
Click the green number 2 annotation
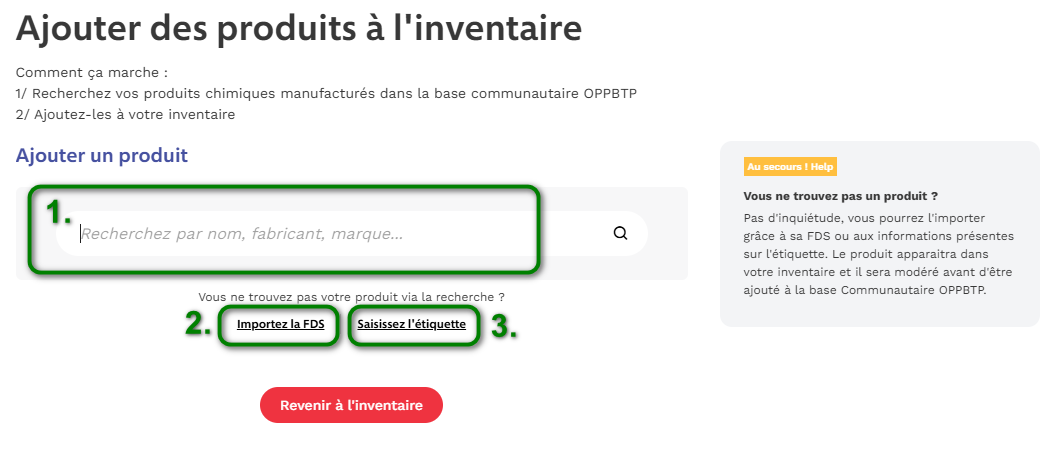tap(197, 326)
